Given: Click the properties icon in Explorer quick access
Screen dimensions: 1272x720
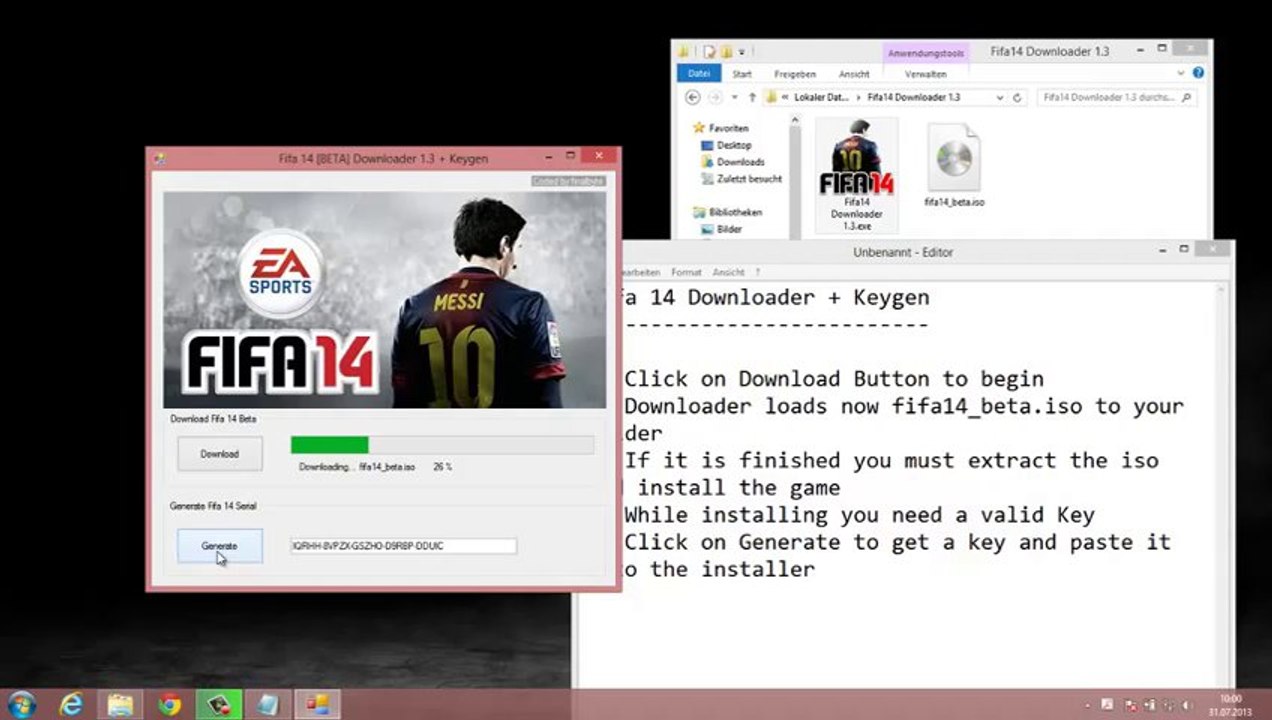Looking at the screenshot, I should click(x=708, y=51).
